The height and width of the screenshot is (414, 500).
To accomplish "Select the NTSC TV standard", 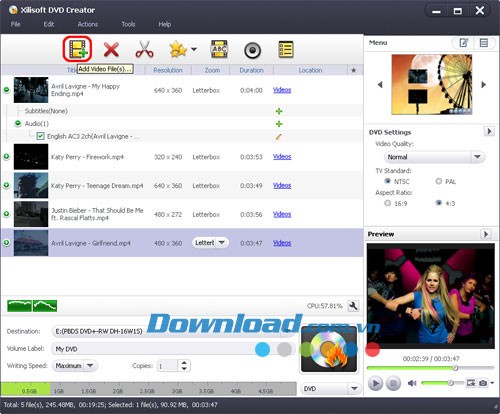I will click(x=387, y=181).
